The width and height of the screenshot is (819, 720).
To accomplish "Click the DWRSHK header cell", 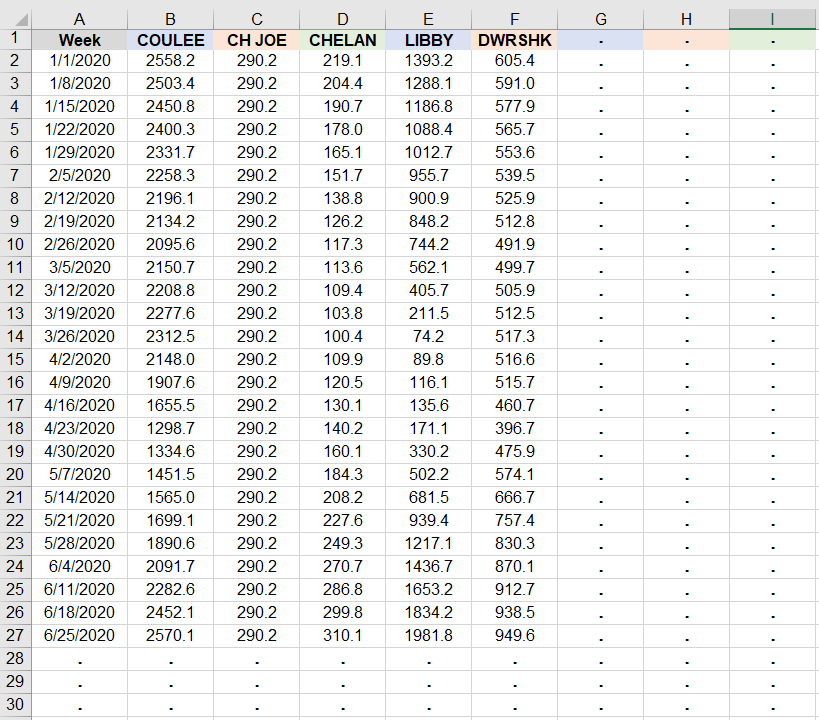I will point(515,40).
